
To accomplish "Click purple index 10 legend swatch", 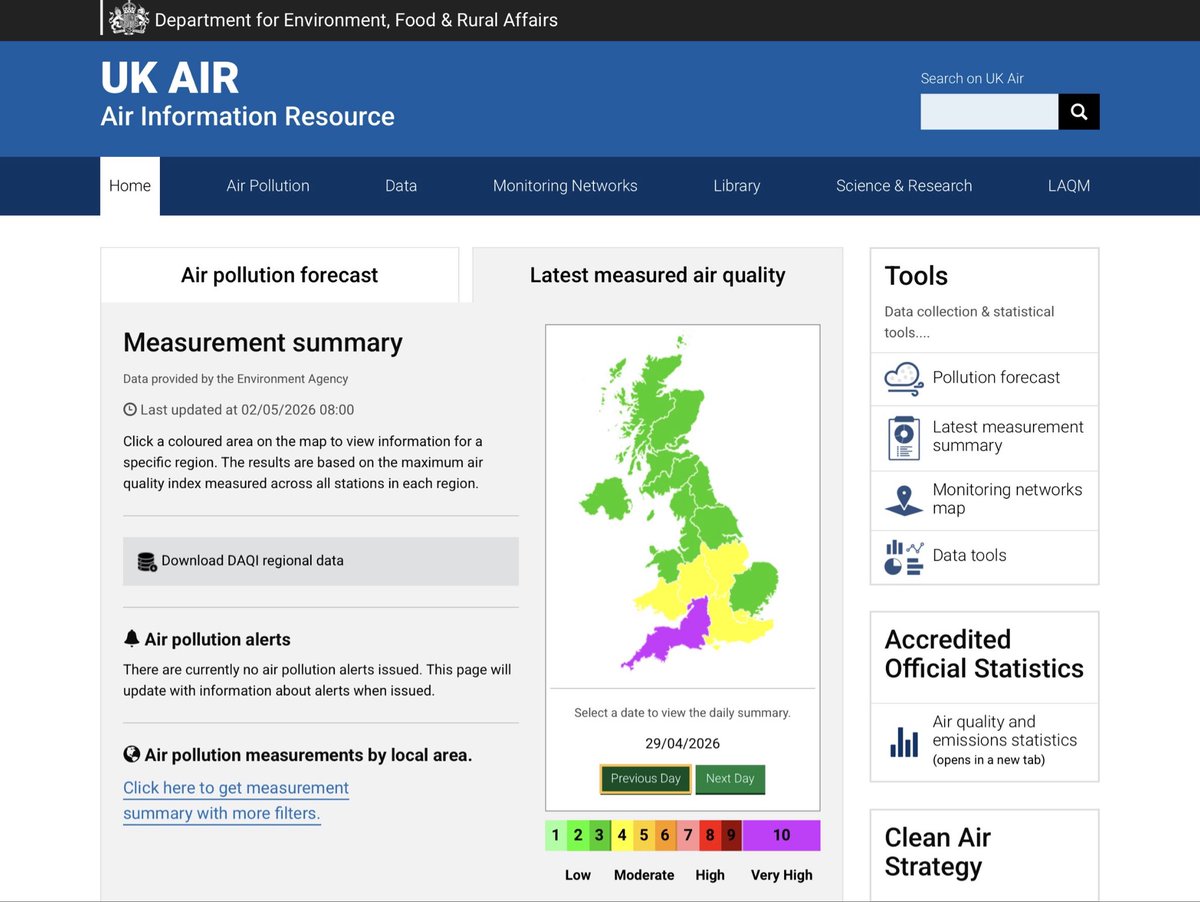I will [782, 836].
